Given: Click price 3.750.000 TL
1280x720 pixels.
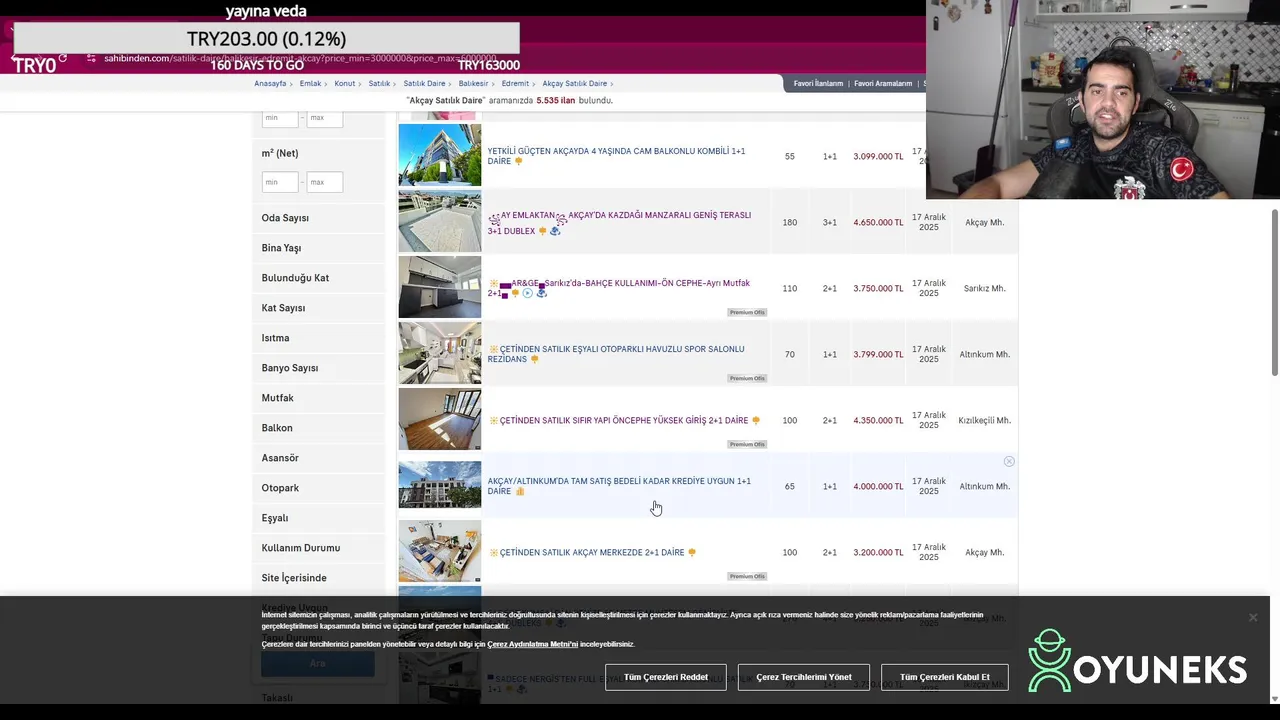Looking at the screenshot, I should pyautogui.click(x=878, y=289).
